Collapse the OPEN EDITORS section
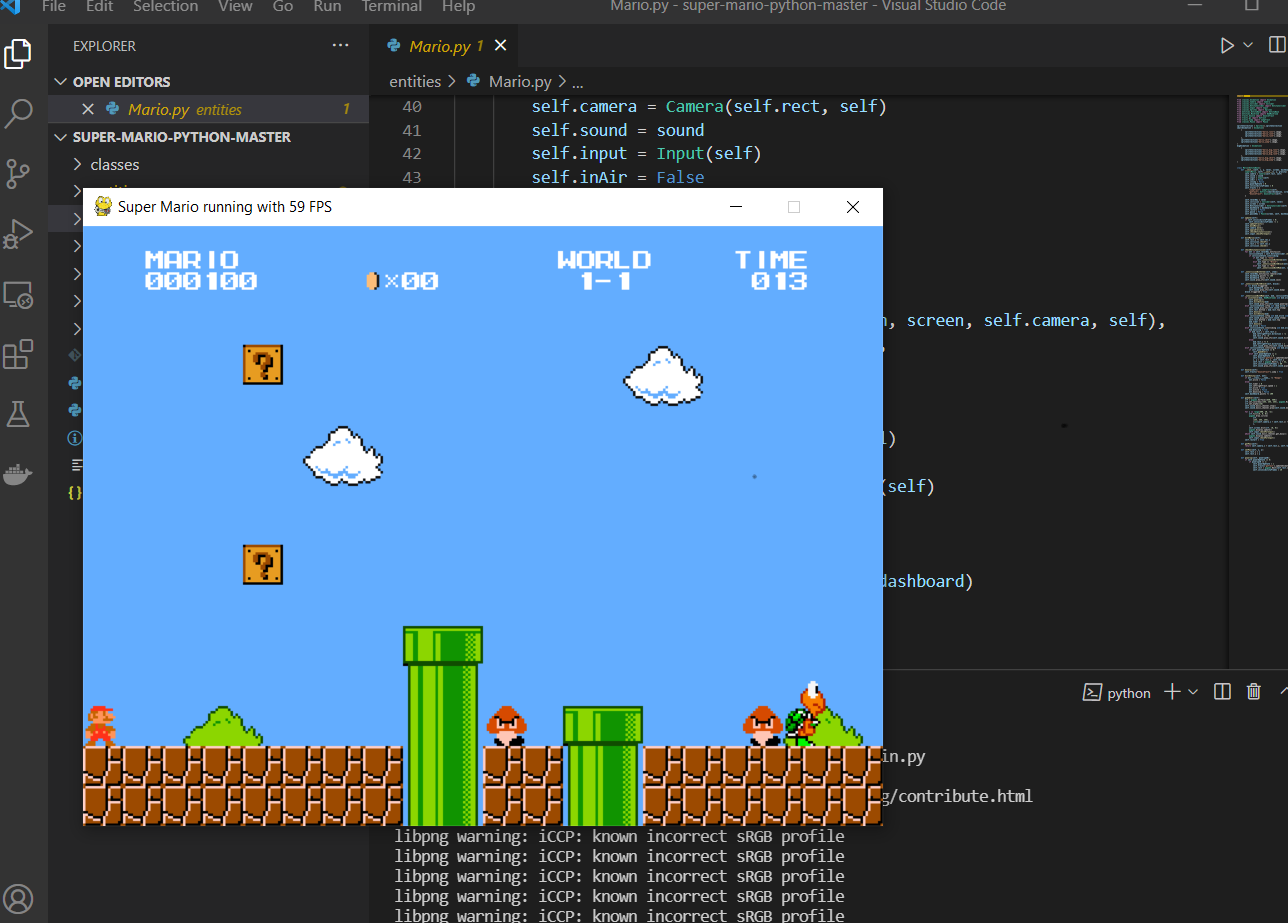1288x923 pixels. (60, 81)
